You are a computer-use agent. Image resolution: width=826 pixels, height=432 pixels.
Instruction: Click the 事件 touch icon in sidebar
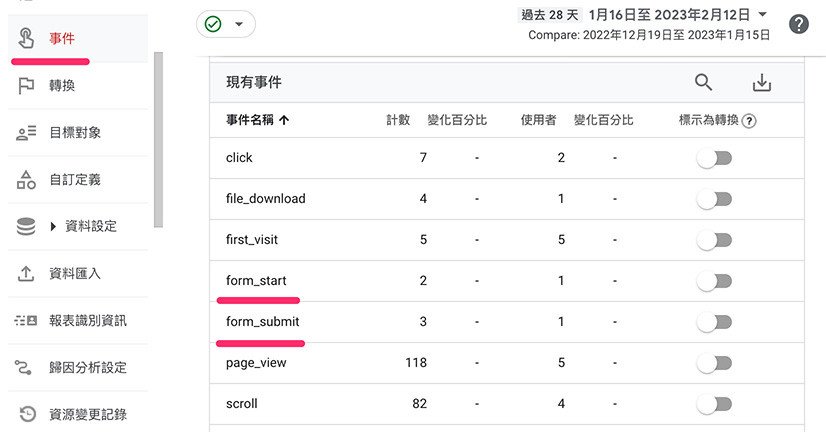(x=27, y=39)
